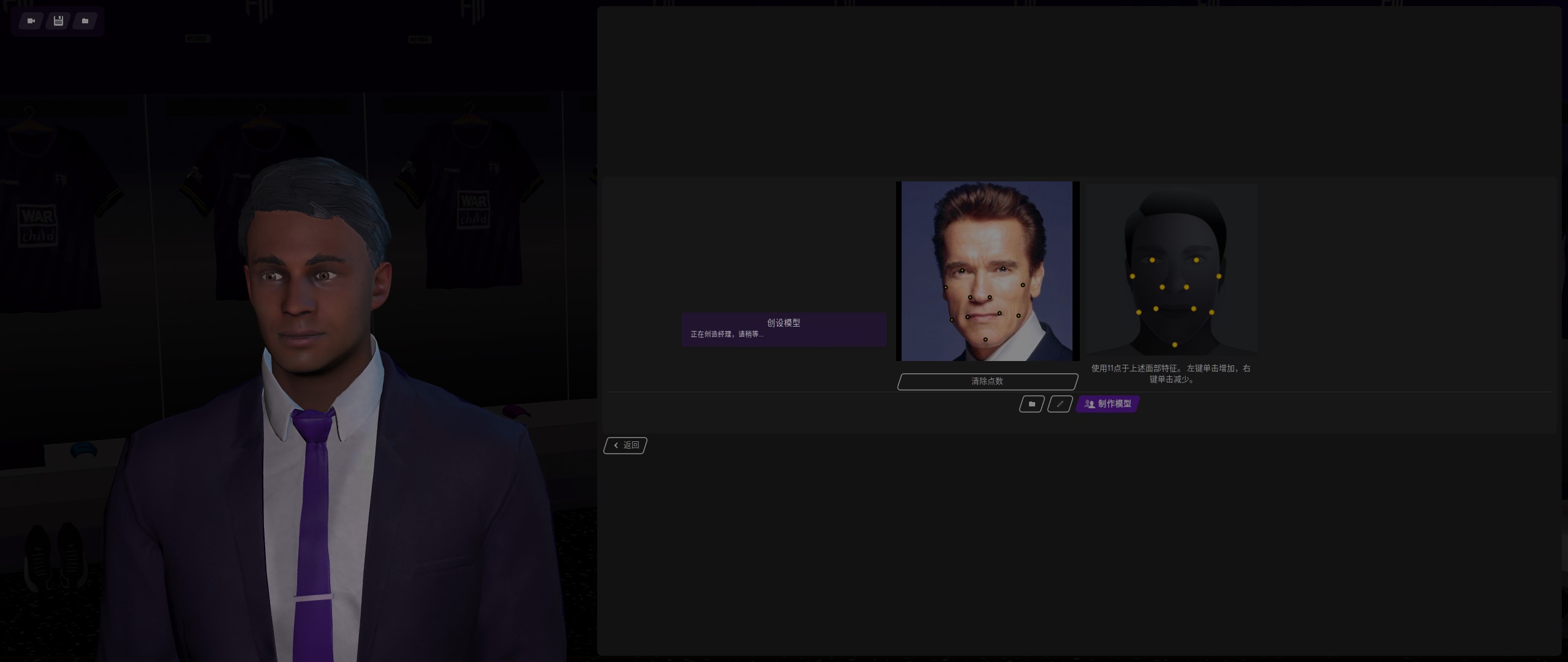Click the 清除点数 button

987,381
